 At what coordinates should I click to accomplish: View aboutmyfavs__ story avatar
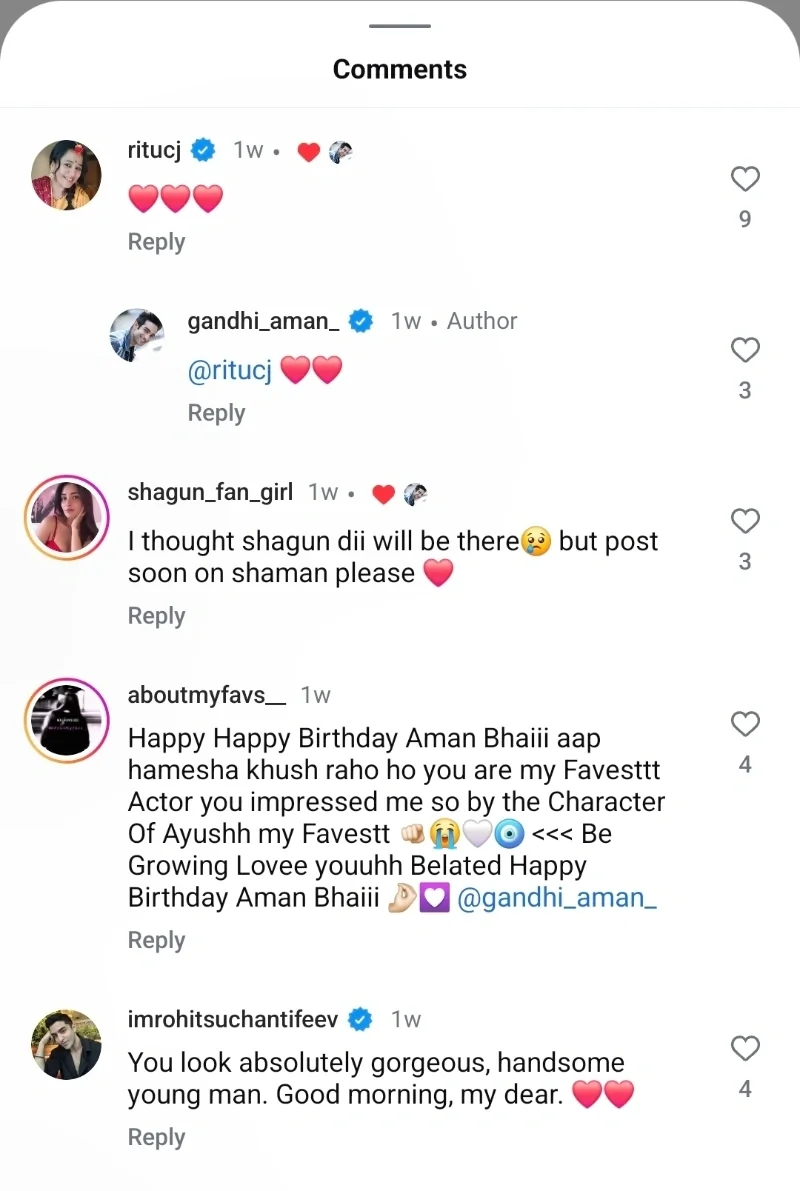pyautogui.click(x=67, y=720)
